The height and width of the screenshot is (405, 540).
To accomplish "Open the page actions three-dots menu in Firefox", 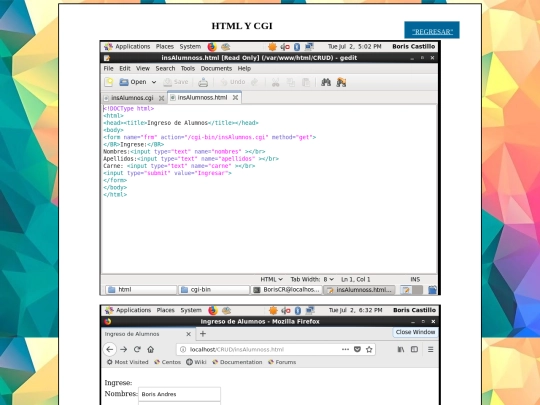I will (345, 349).
